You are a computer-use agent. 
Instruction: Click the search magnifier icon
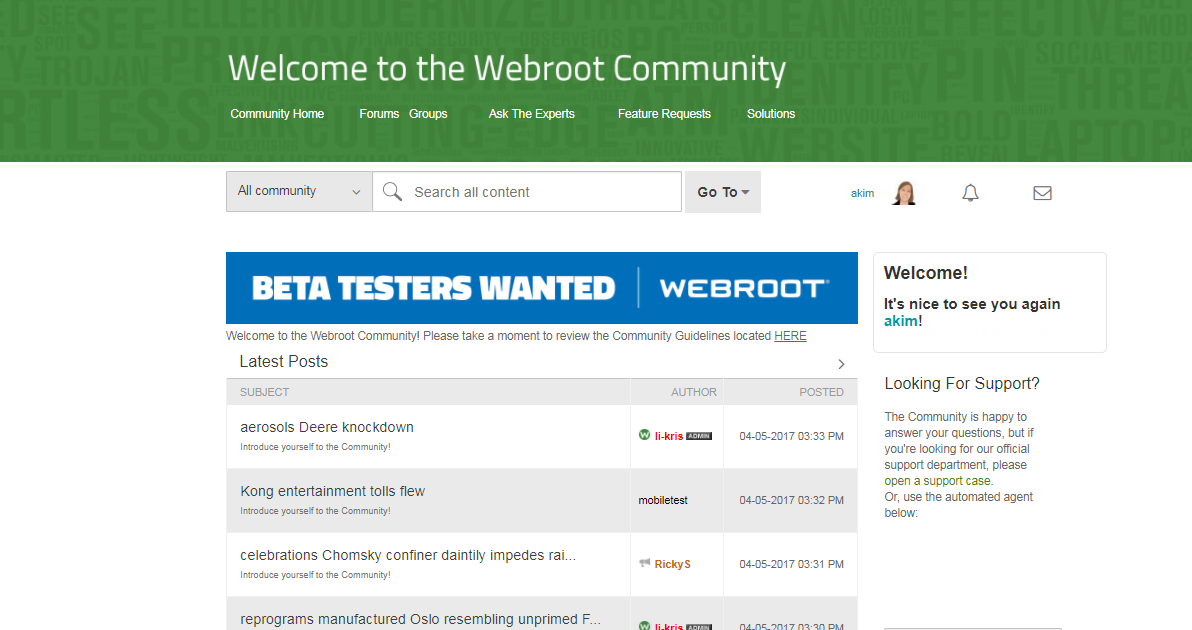point(392,192)
